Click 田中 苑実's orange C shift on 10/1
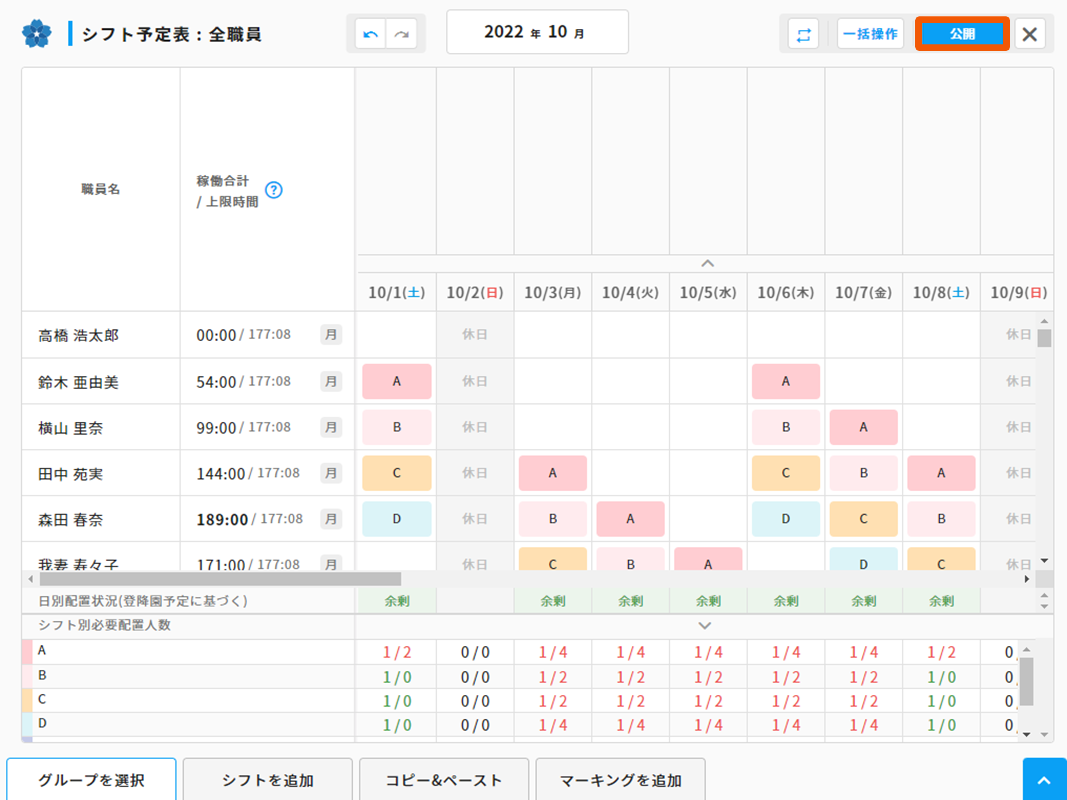 pyautogui.click(x=396, y=473)
